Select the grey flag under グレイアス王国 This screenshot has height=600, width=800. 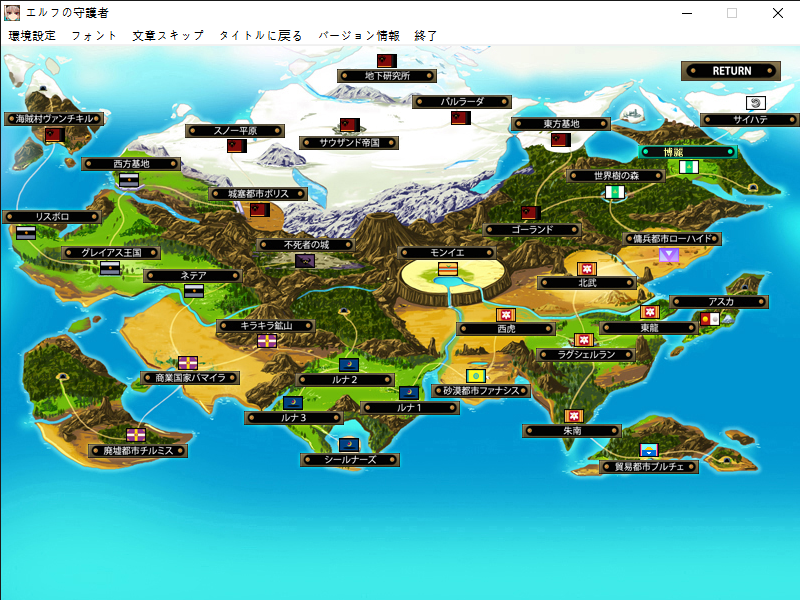coord(110,268)
